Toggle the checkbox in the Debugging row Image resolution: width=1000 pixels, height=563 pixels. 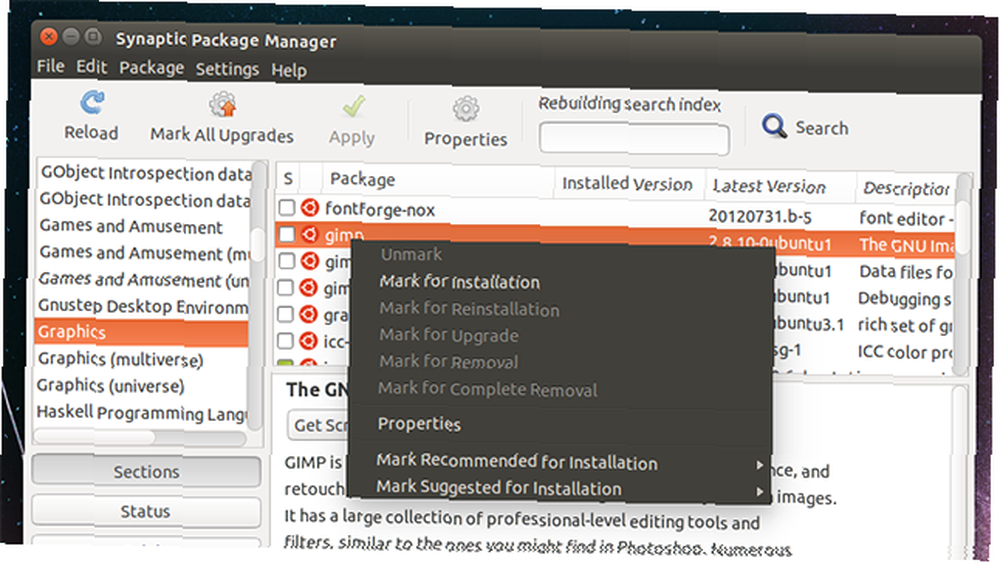click(286, 288)
